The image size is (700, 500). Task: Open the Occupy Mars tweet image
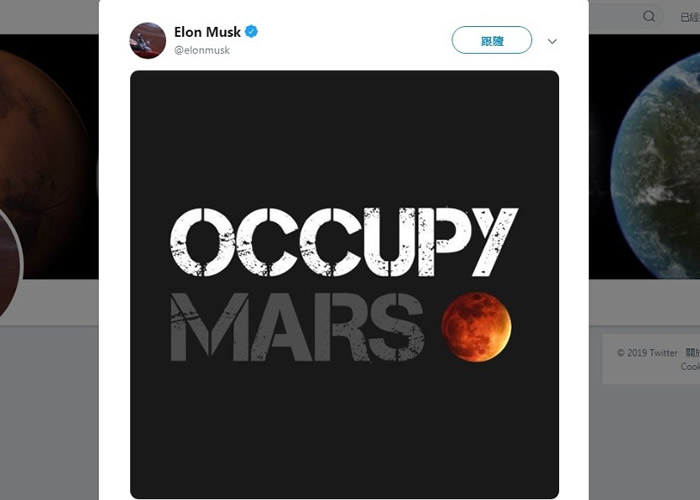tap(344, 284)
